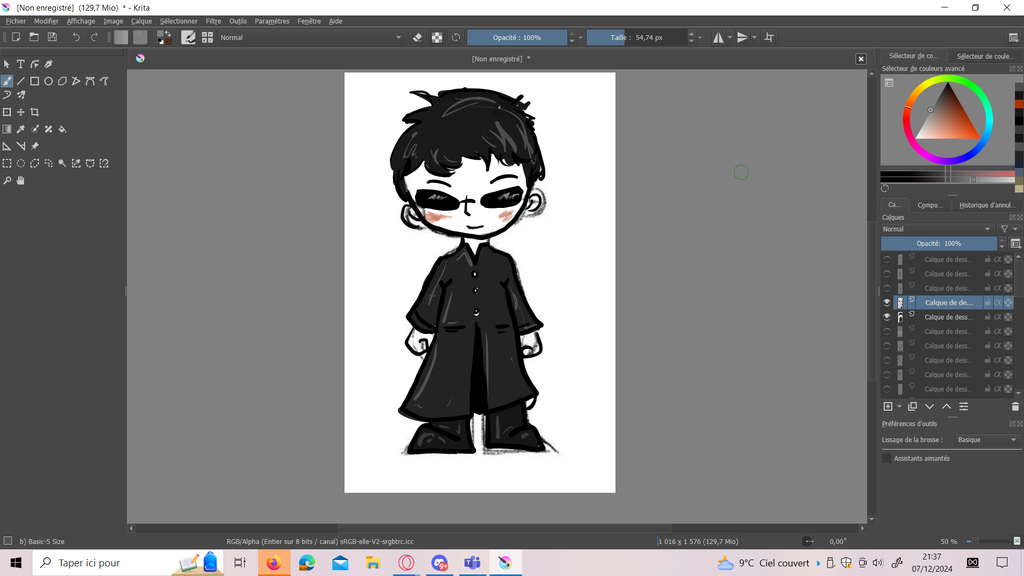
Task: Switch to Historique d'annulation tab
Action: click(x=987, y=205)
